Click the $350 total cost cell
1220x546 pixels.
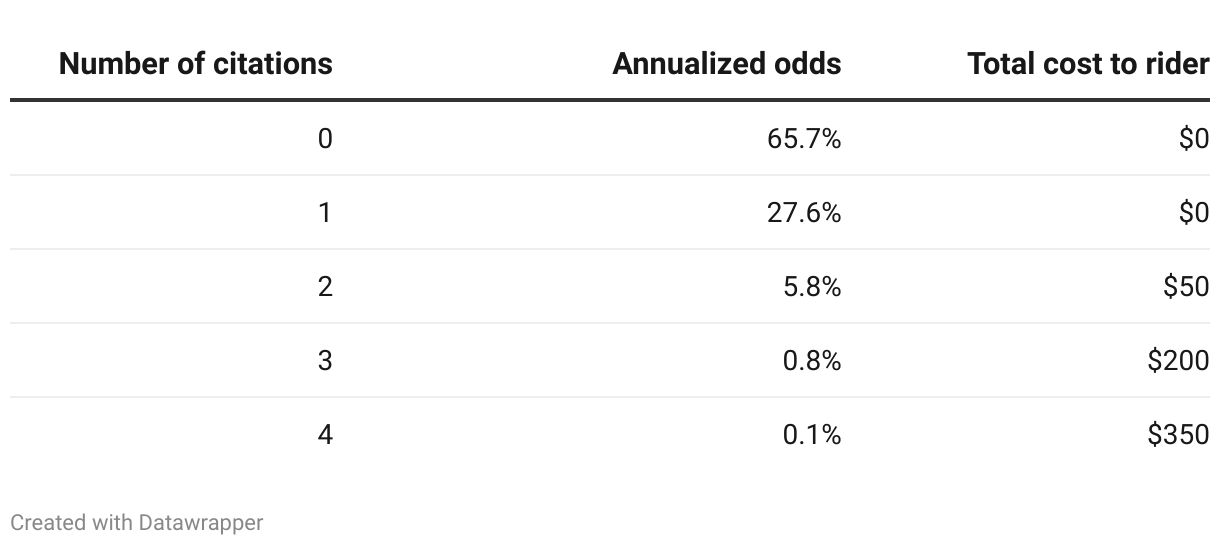1179,435
